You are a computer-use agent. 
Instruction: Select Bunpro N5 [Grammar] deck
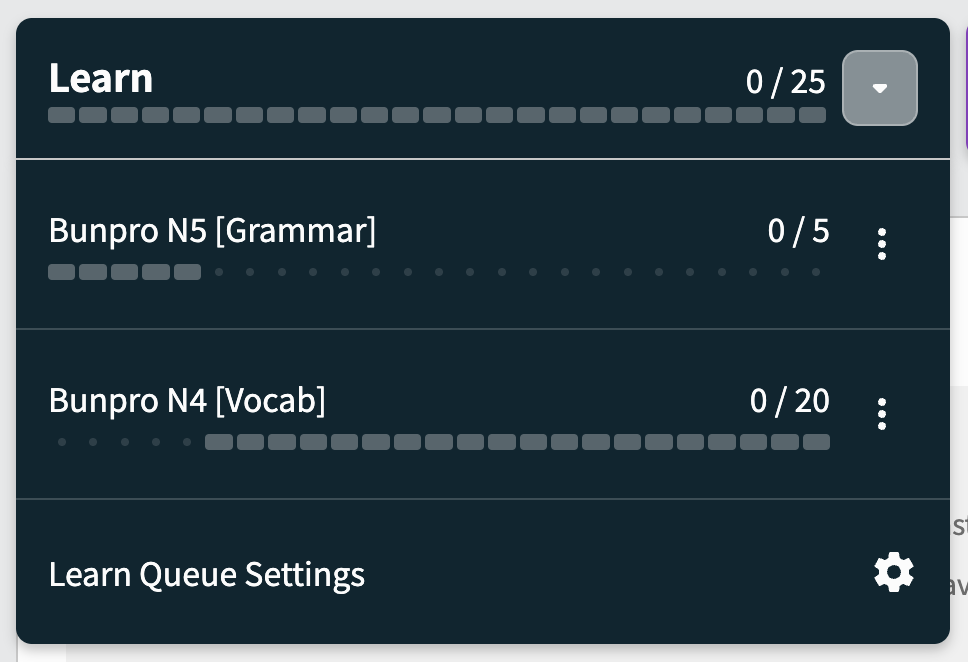coord(212,230)
